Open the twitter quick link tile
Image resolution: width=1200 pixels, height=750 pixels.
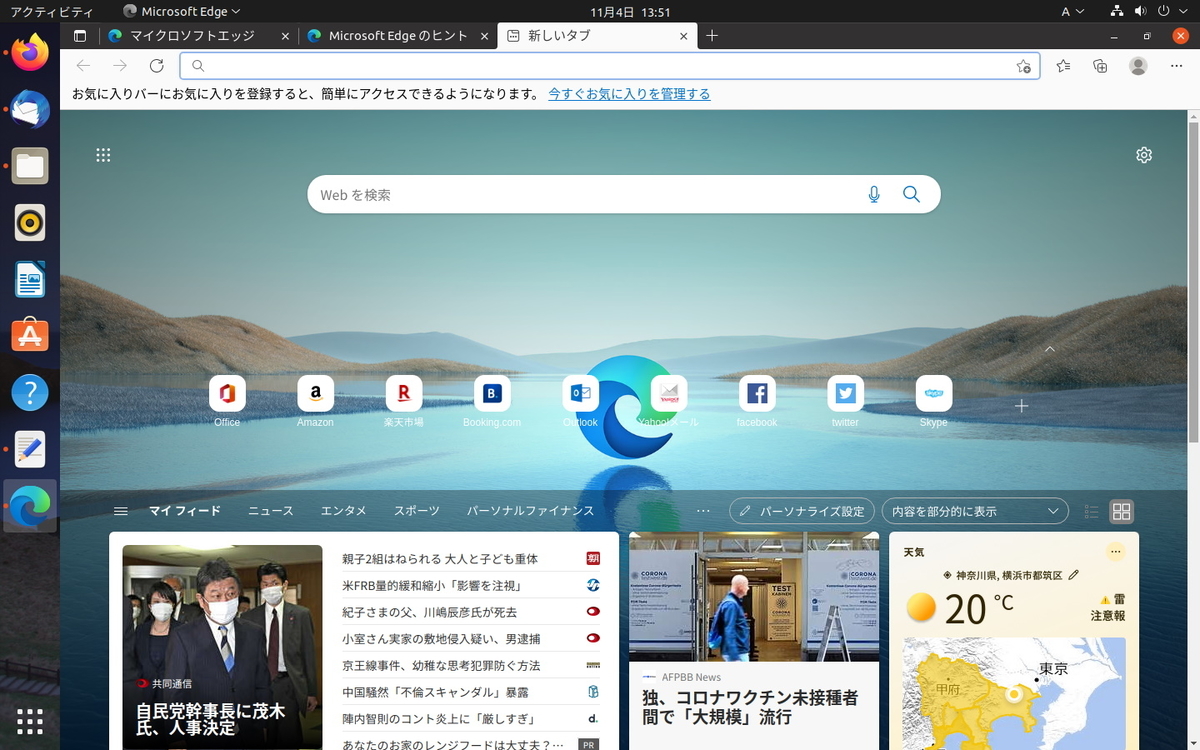tap(845, 394)
